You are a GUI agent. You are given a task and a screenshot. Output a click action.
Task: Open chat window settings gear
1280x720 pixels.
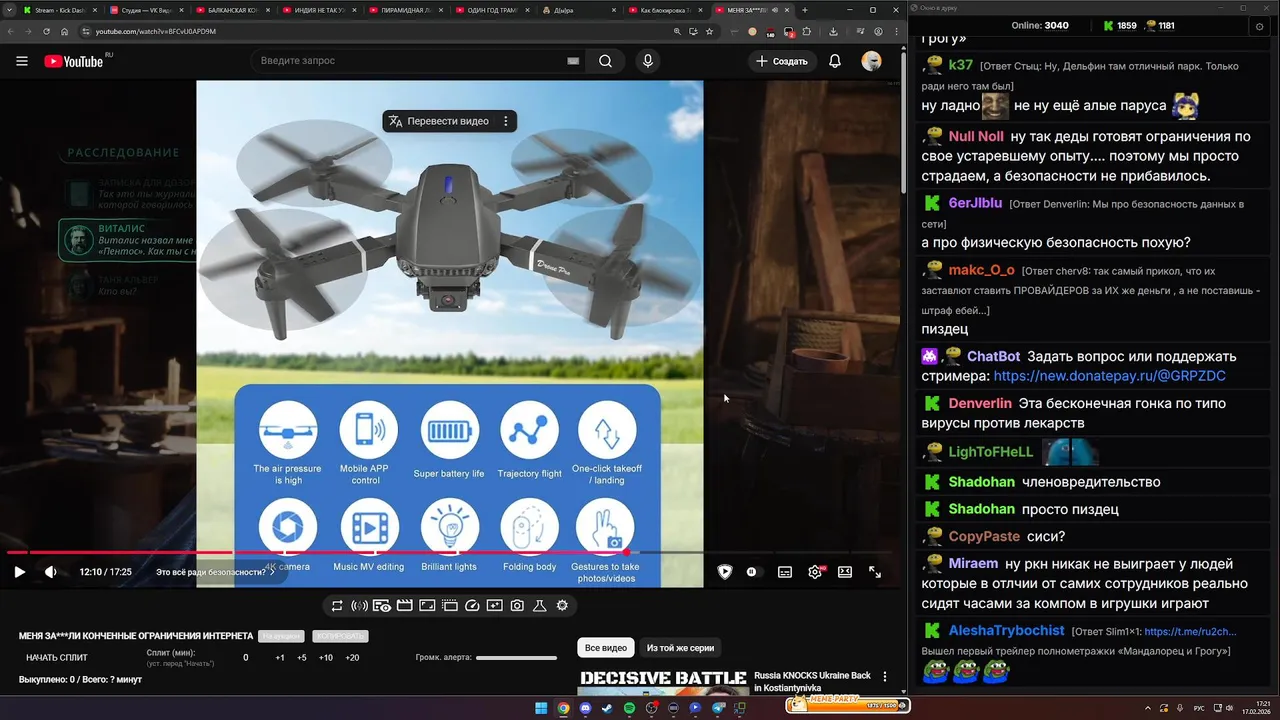pyautogui.click(x=1259, y=26)
